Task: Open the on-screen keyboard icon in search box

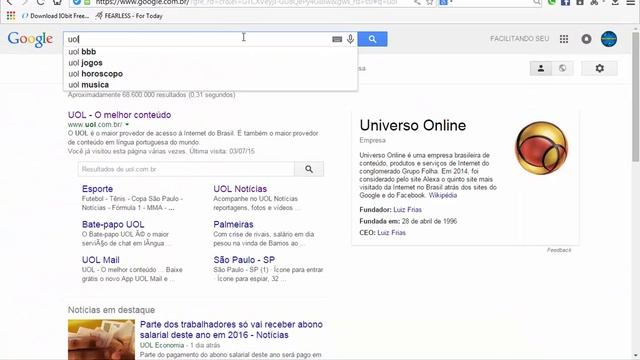Action: [337, 39]
